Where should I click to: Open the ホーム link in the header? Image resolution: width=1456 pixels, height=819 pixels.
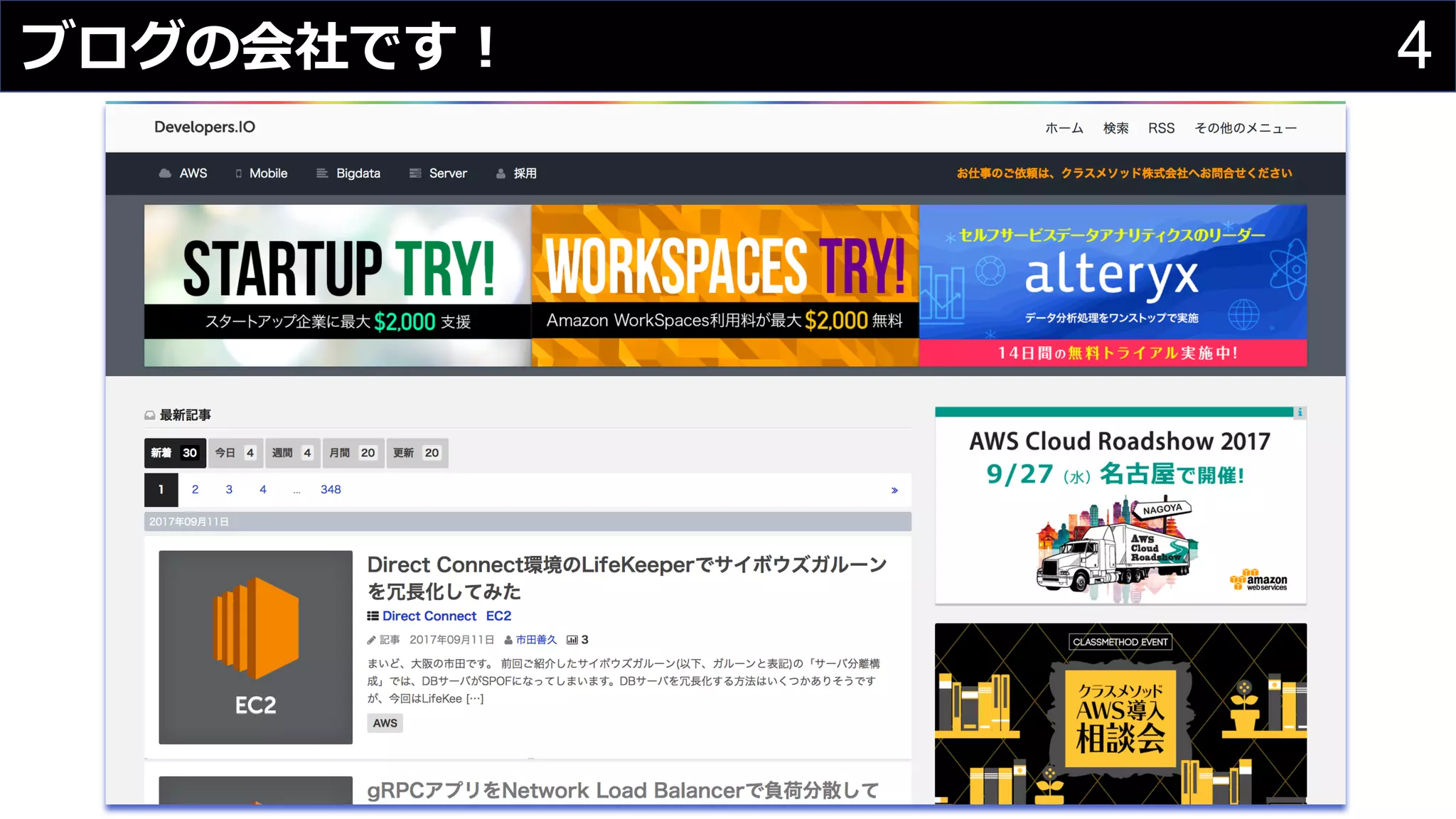click(x=1064, y=128)
